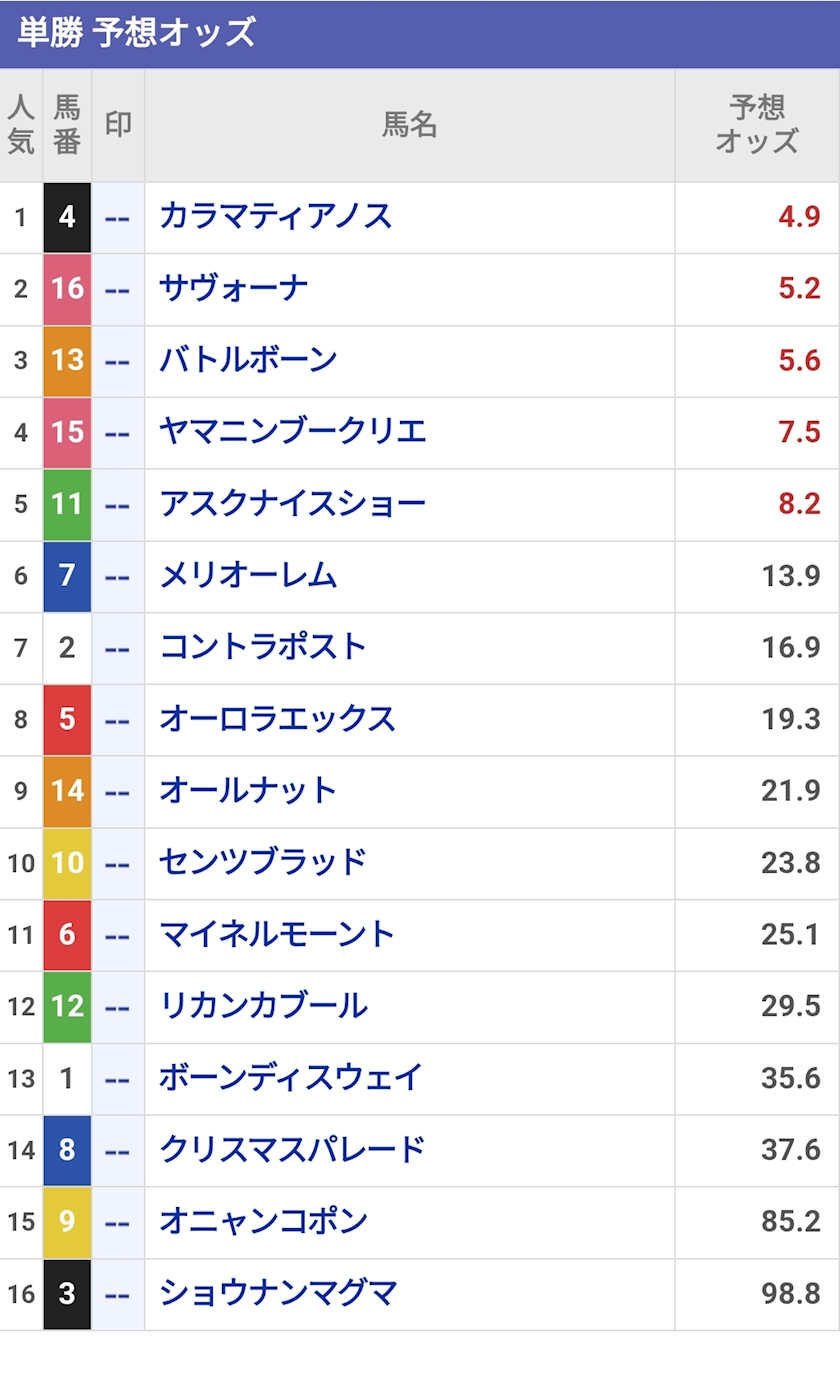Click black number 4 badge

click(67, 217)
